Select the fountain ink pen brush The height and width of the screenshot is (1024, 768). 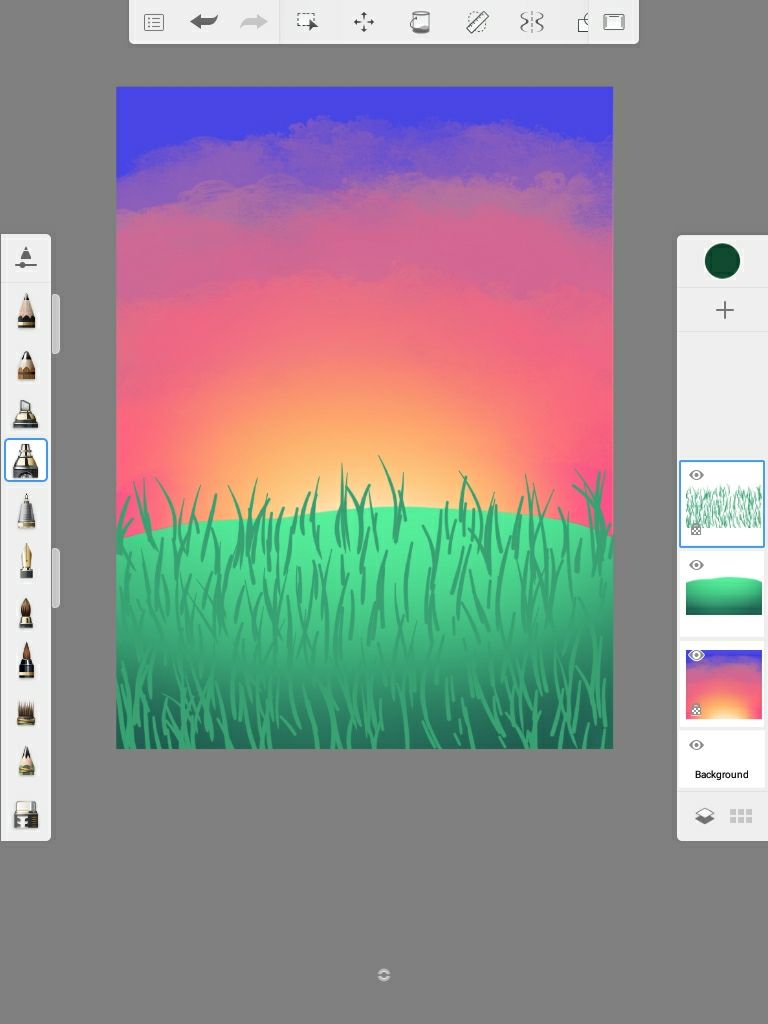coord(25,561)
